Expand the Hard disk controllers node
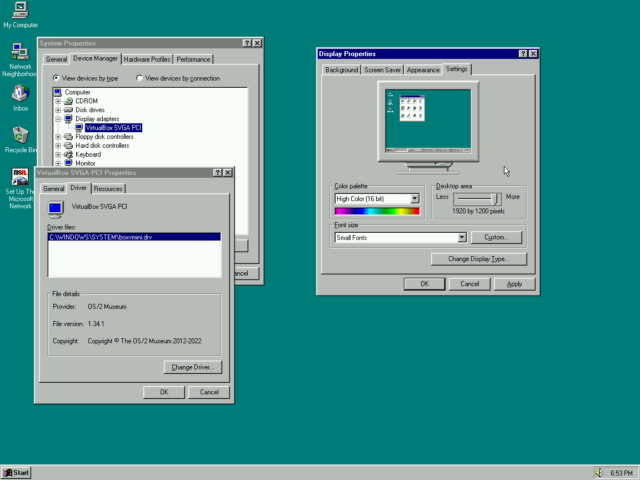Image resolution: width=640 pixels, height=480 pixels. (58, 146)
